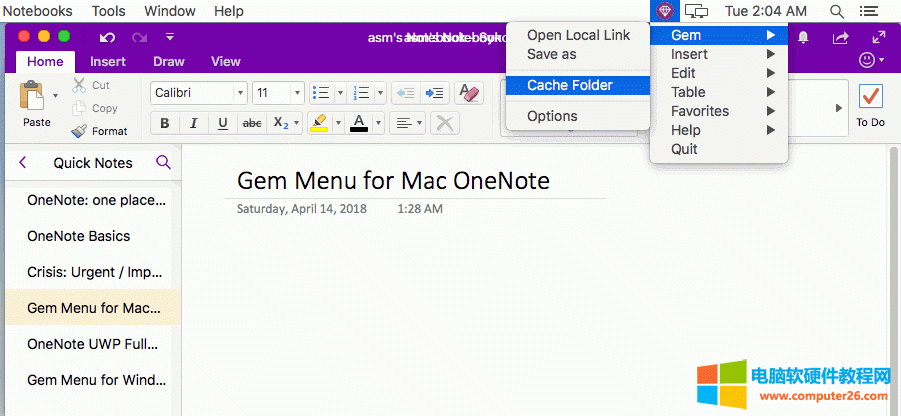Viewport: 901px width, 416px height.
Task: Click the Undo arrow in title bar
Action: (108, 37)
